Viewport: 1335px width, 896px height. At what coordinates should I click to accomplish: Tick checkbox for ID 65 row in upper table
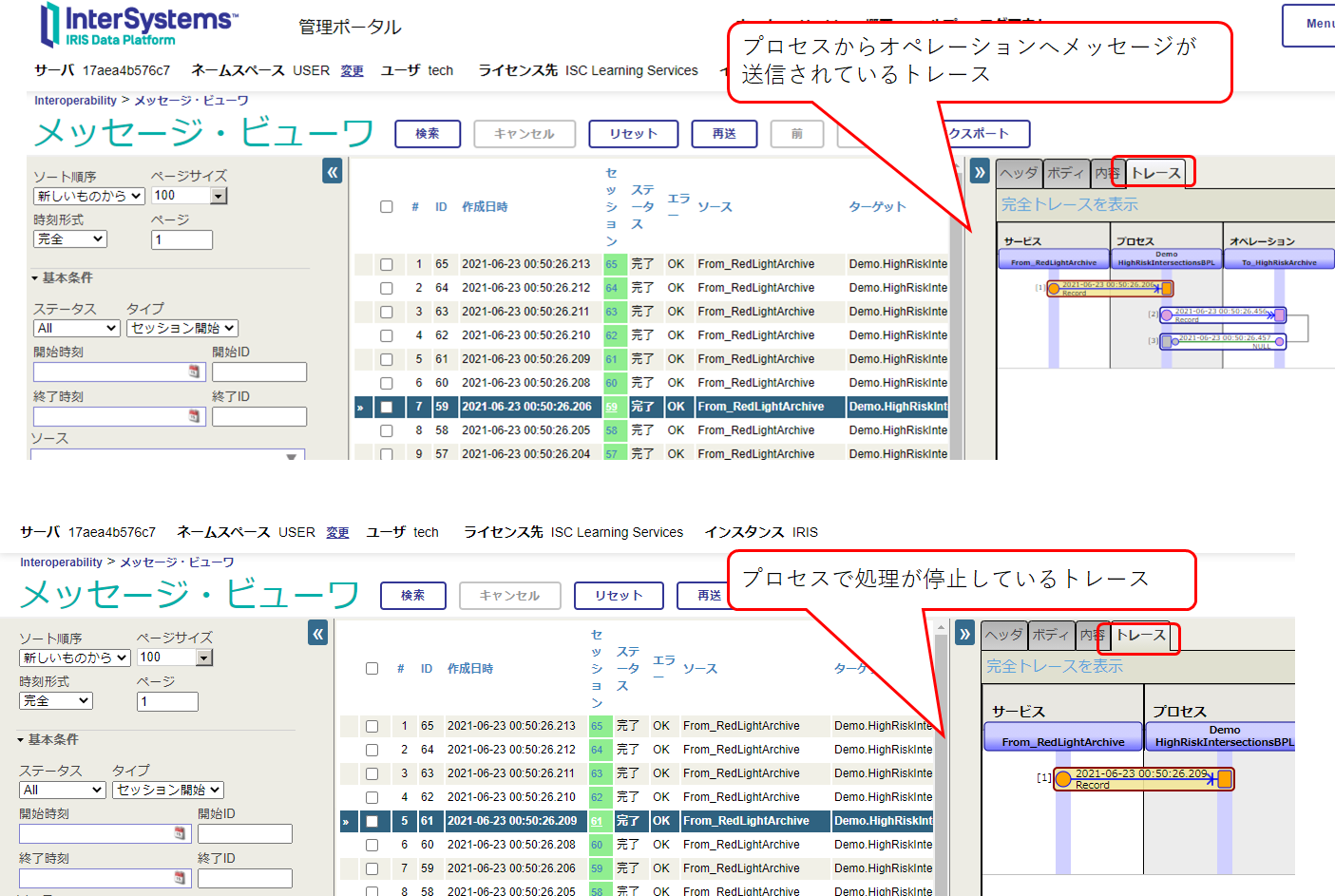pyautogui.click(x=387, y=264)
